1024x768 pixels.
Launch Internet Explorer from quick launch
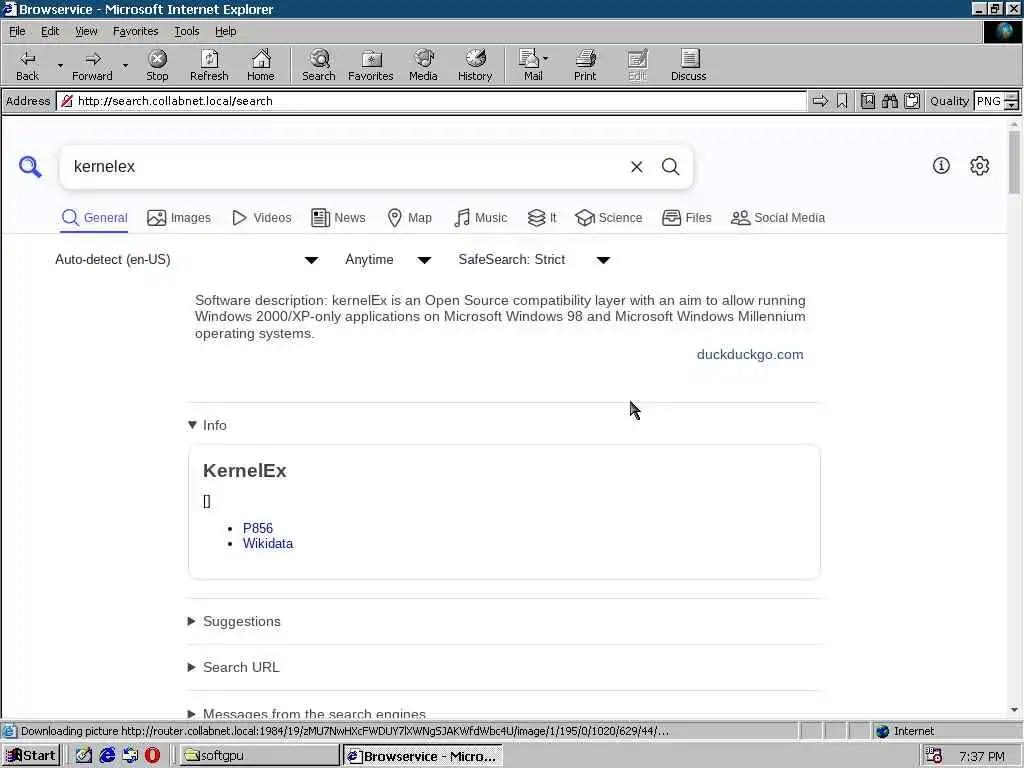[107, 756]
